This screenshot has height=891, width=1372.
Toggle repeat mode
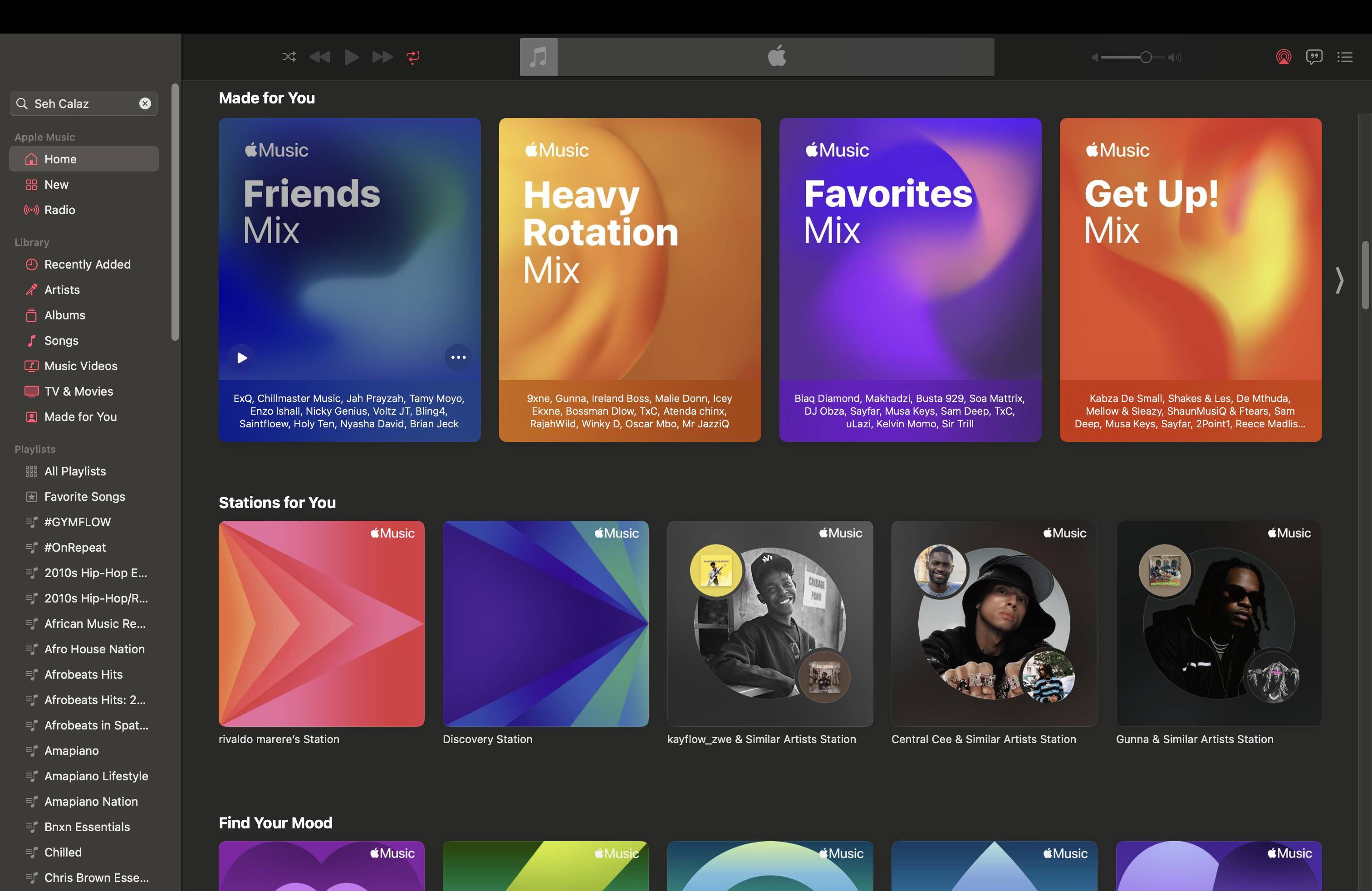pyautogui.click(x=413, y=56)
